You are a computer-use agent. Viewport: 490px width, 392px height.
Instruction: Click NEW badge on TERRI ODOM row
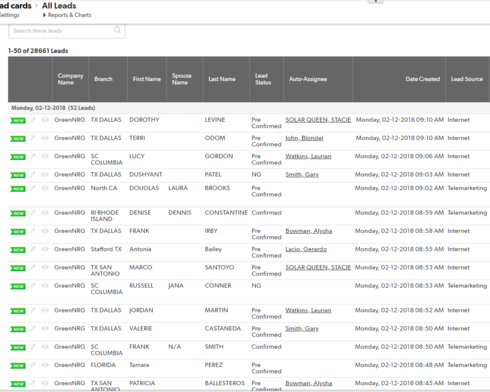click(18, 139)
